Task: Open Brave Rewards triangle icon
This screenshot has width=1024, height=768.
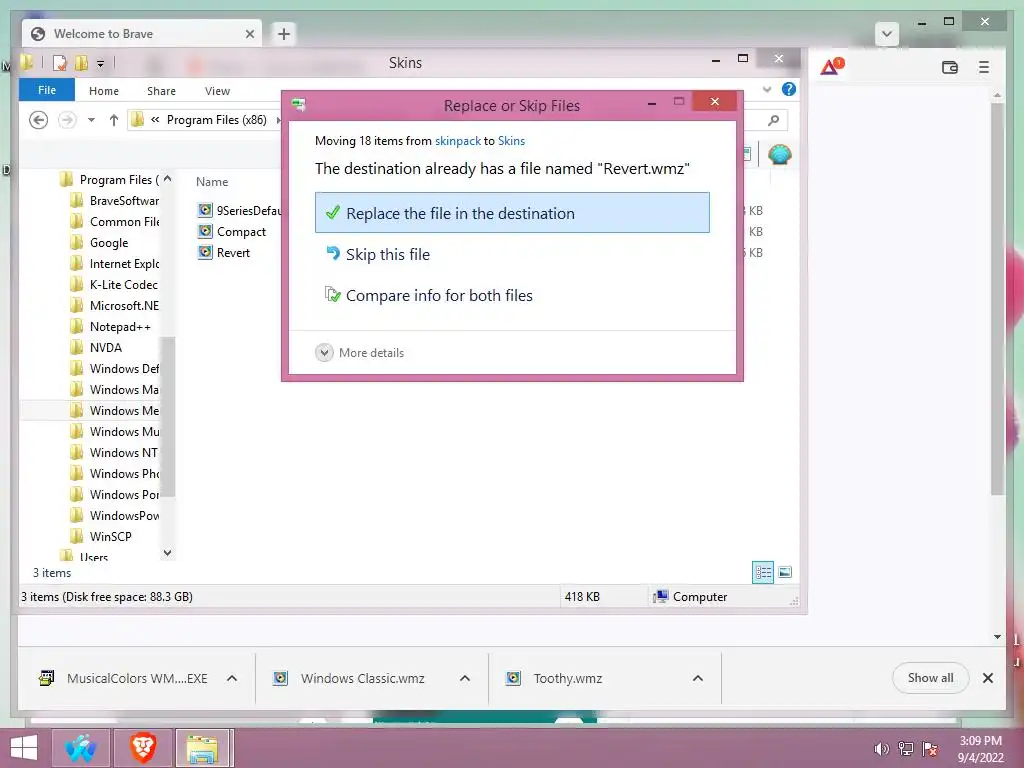Action: (x=831, y=66)
